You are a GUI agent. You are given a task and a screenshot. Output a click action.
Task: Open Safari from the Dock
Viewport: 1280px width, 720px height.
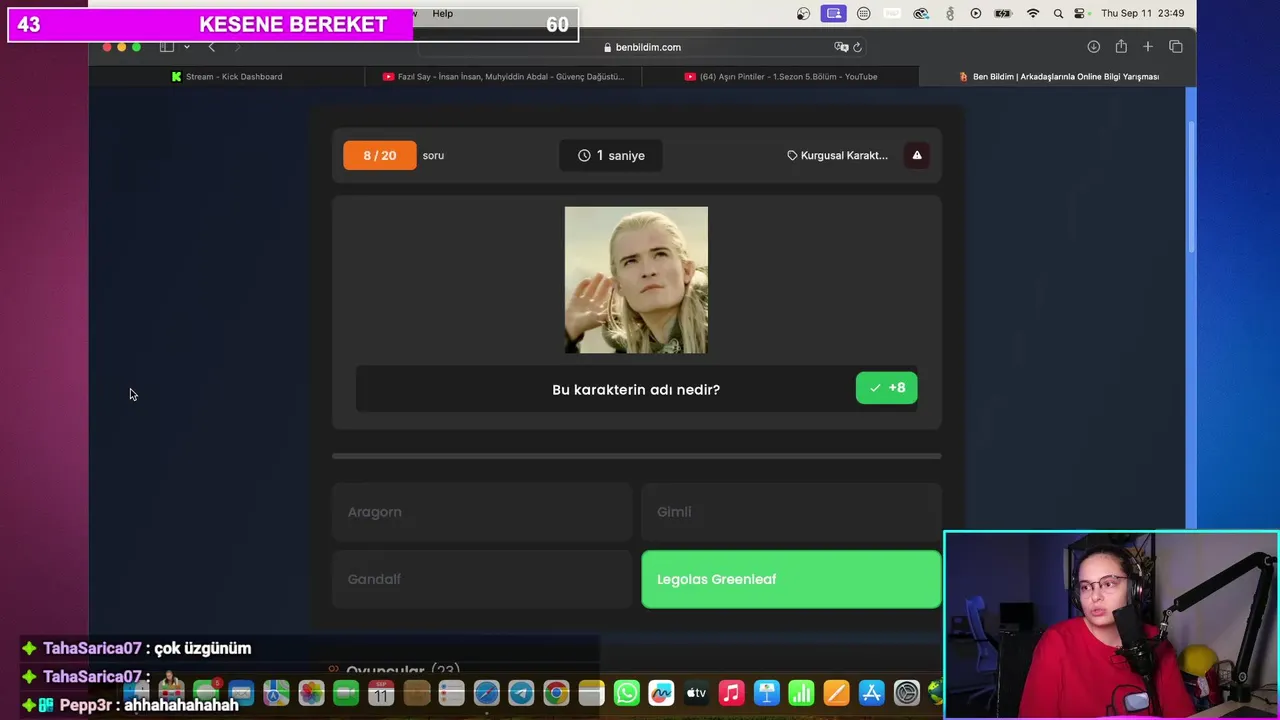tap(486, 693)
